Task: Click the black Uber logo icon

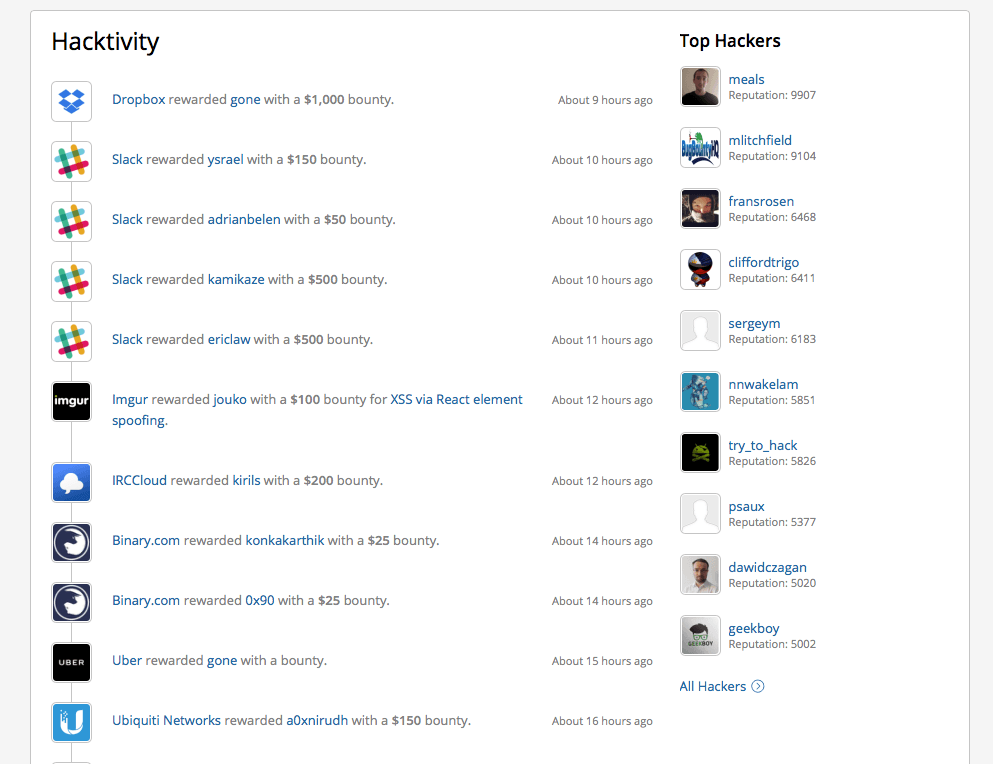Action: click(72, 663)
